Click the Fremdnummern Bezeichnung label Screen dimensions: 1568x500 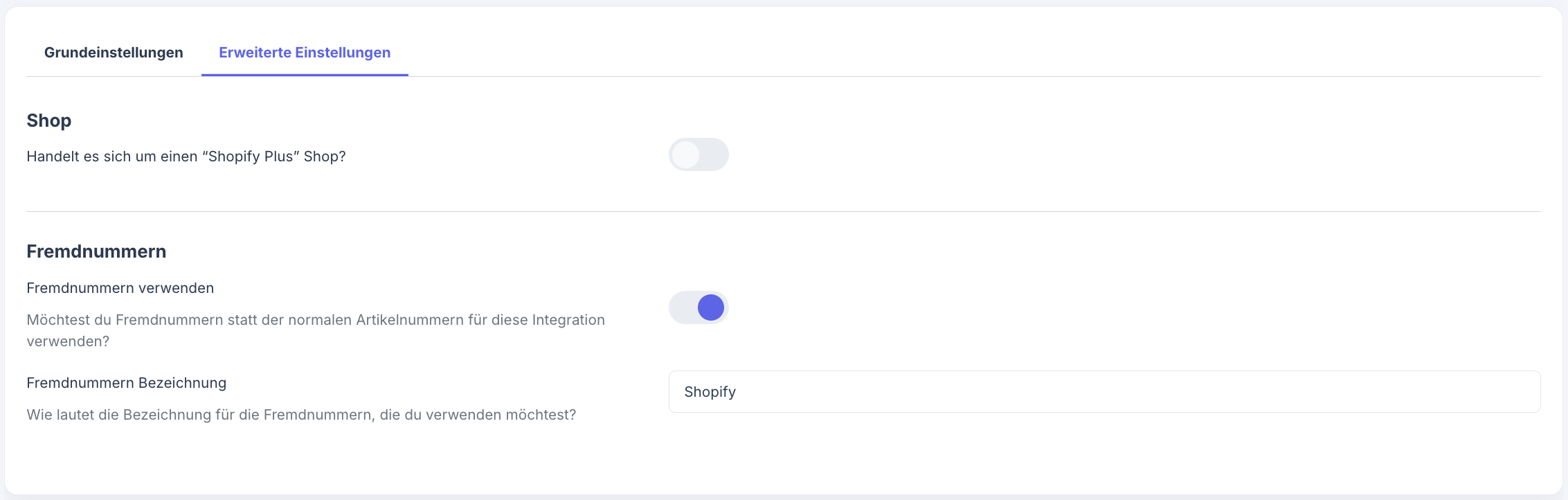(127, 383)
